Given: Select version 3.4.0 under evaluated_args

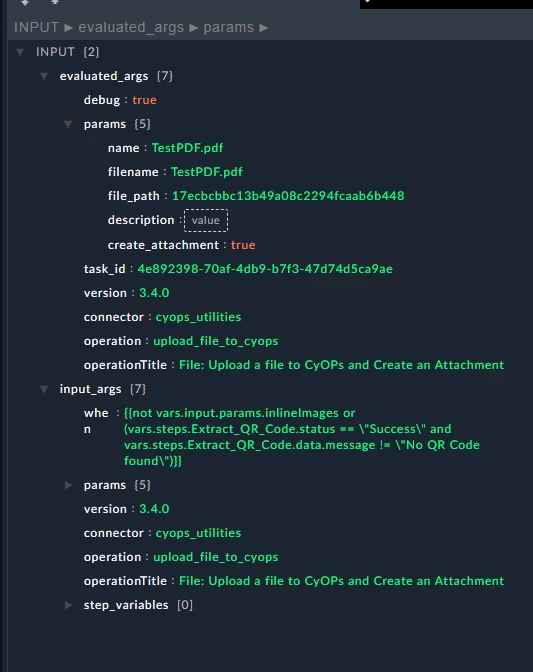Looking at the screenshot, I should pyautogui.click(x=154, y=293).
